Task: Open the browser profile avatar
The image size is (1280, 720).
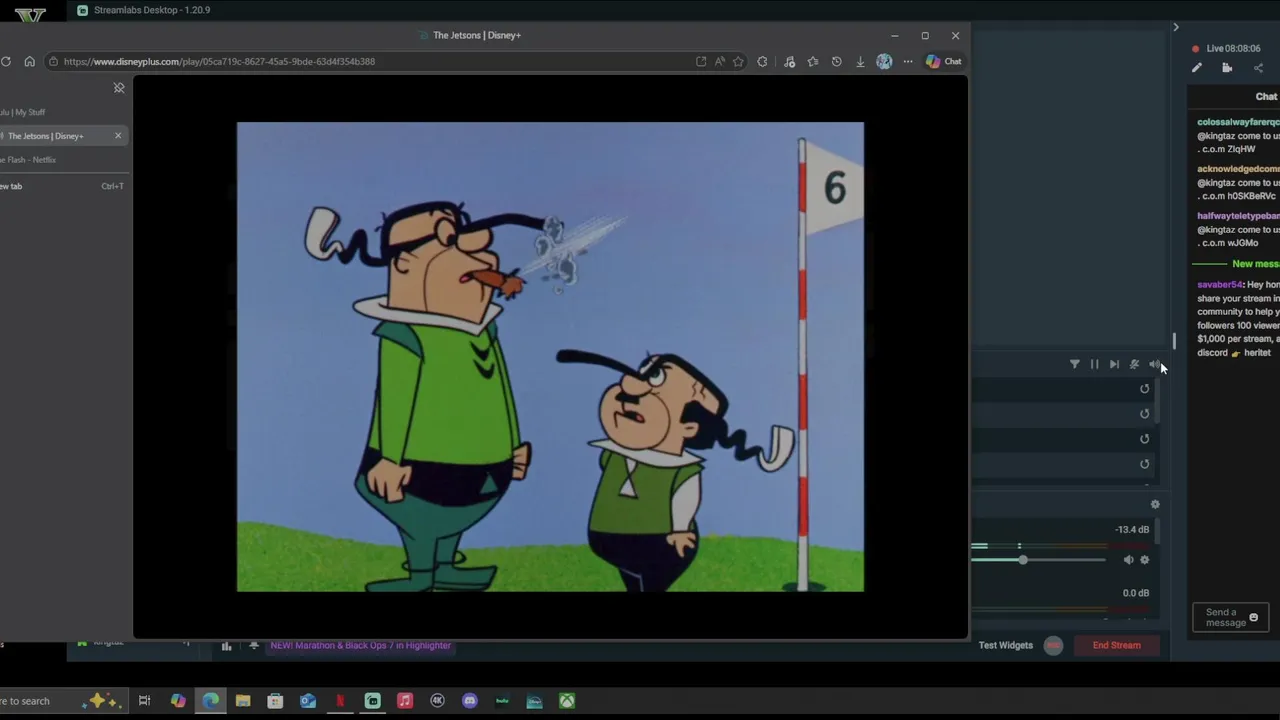Action: pyautogui.click(x=884, y=62)
